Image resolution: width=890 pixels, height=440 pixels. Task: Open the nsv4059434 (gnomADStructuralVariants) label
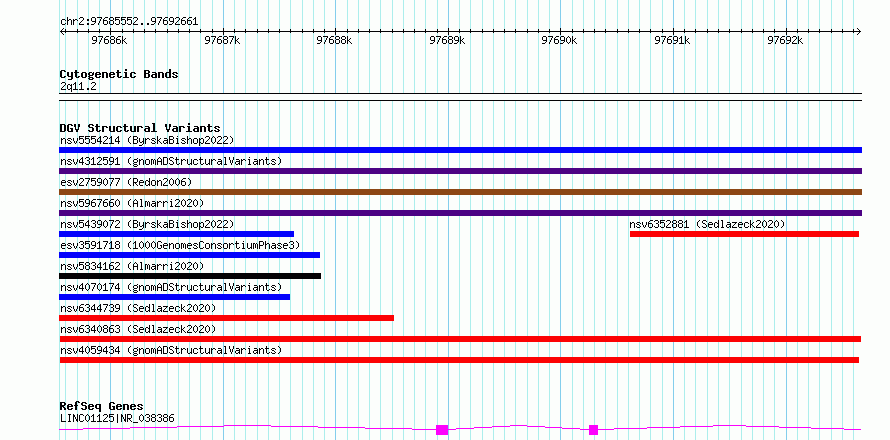pyautogui.click(x=171, y=350)
